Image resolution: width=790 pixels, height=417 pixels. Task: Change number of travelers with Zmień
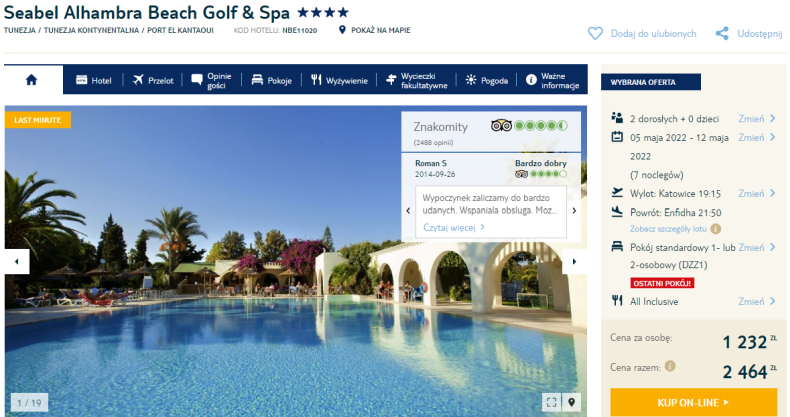pyautogui.click(x=757, y=119)
